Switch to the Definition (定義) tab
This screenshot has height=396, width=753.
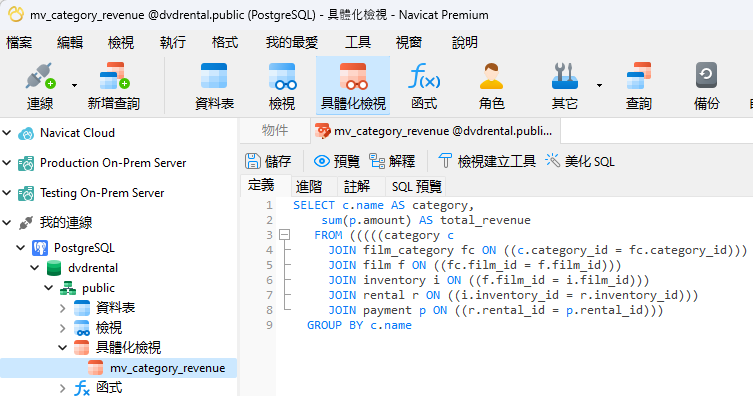pos(261,186)
